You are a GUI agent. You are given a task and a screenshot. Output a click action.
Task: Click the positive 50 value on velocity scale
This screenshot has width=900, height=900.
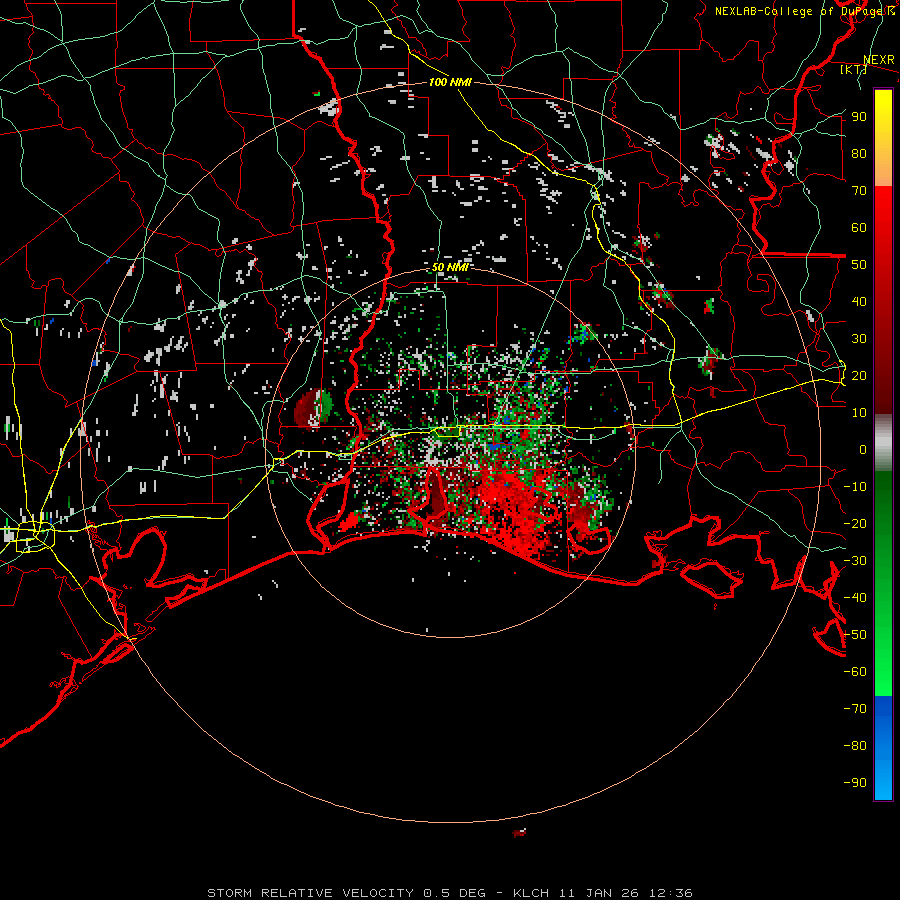(859, 265)
